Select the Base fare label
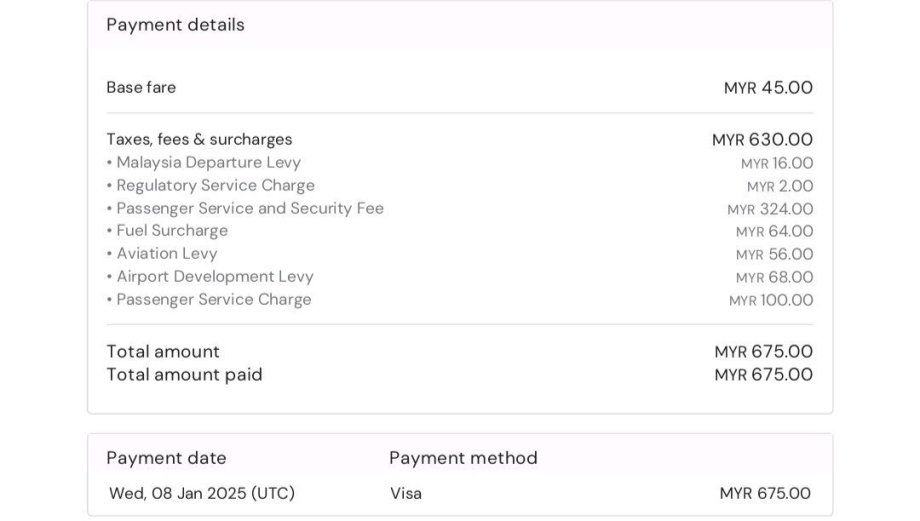The width and height of the screenshot is (920, 521). click(141, 87)
